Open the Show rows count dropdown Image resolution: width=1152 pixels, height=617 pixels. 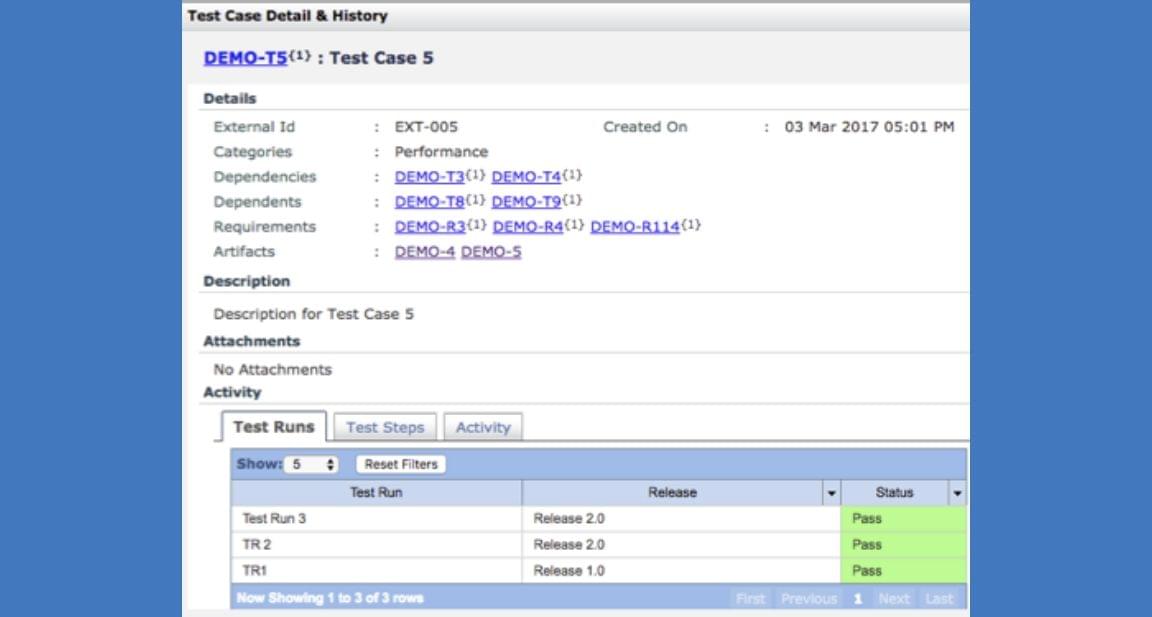311,465
